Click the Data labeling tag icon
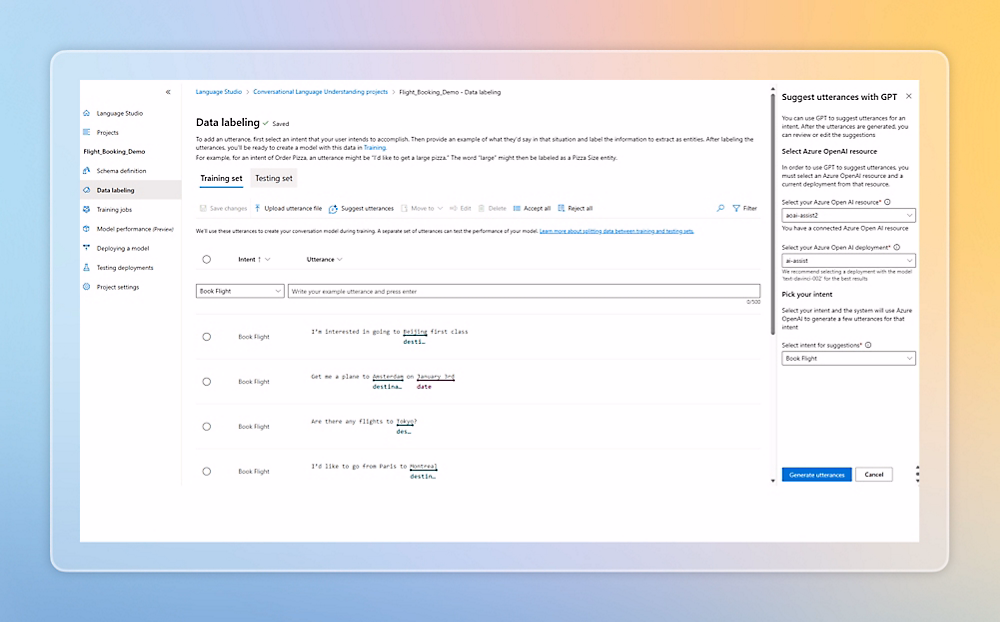This screenshot has width=1000, height=622. click(x=86, y=190)
